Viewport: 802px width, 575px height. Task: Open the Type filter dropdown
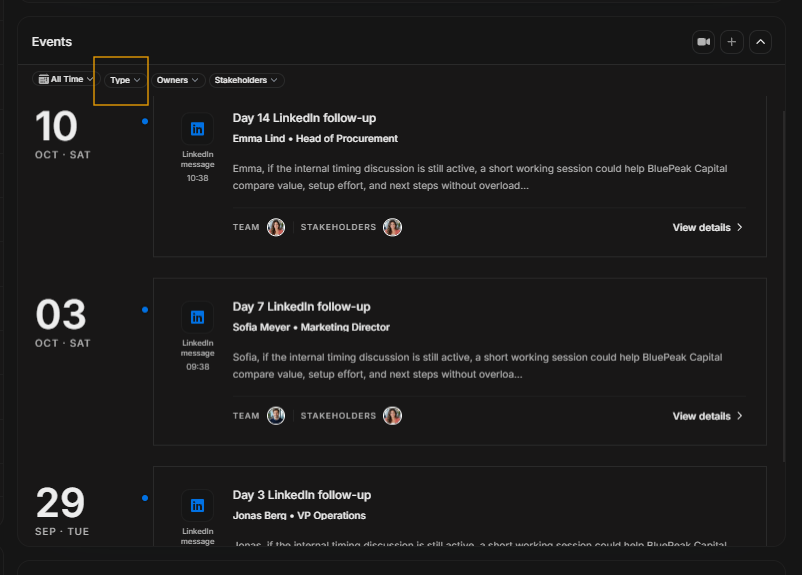125,80
